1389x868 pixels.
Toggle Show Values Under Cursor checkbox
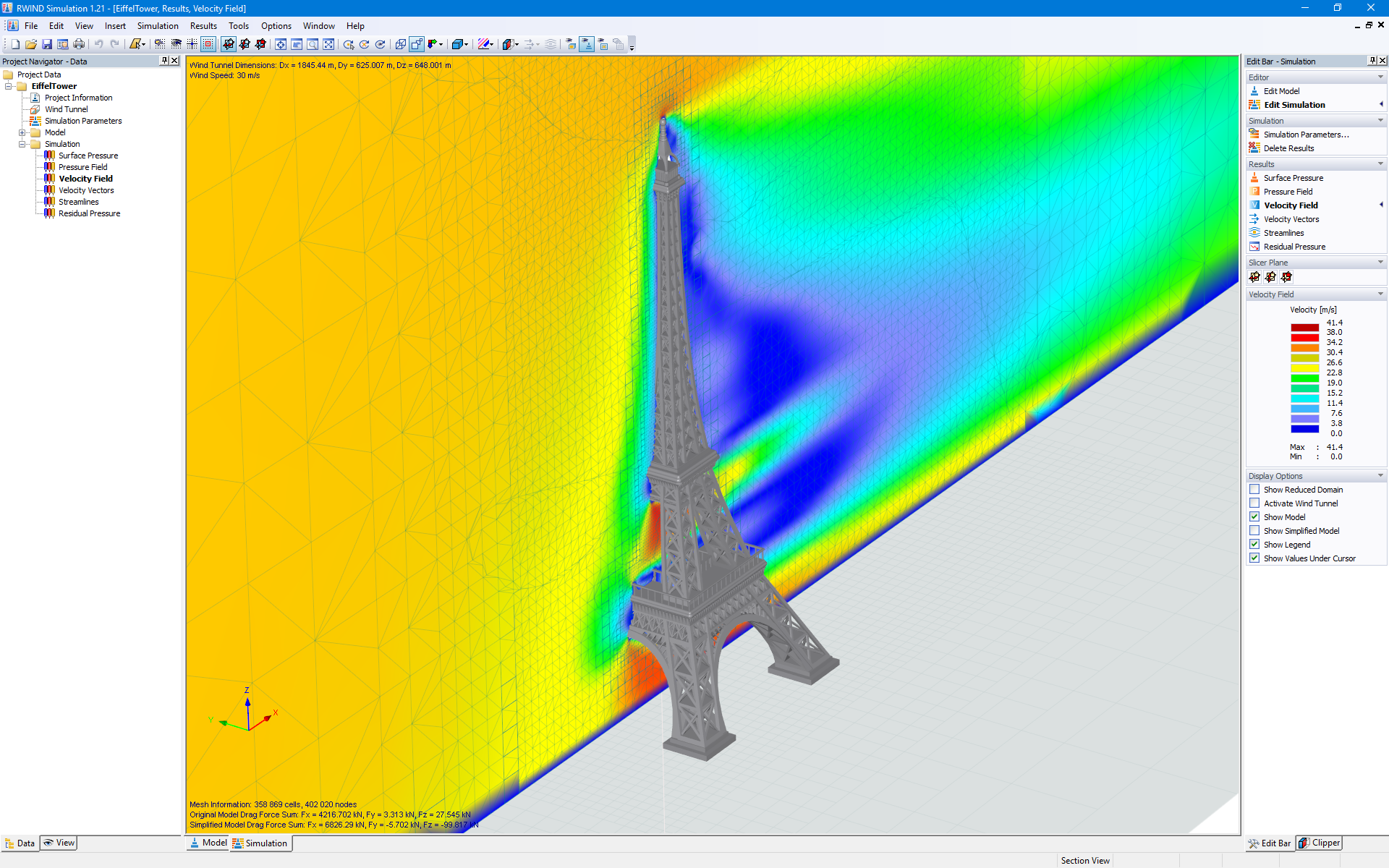click(1254, 558)
